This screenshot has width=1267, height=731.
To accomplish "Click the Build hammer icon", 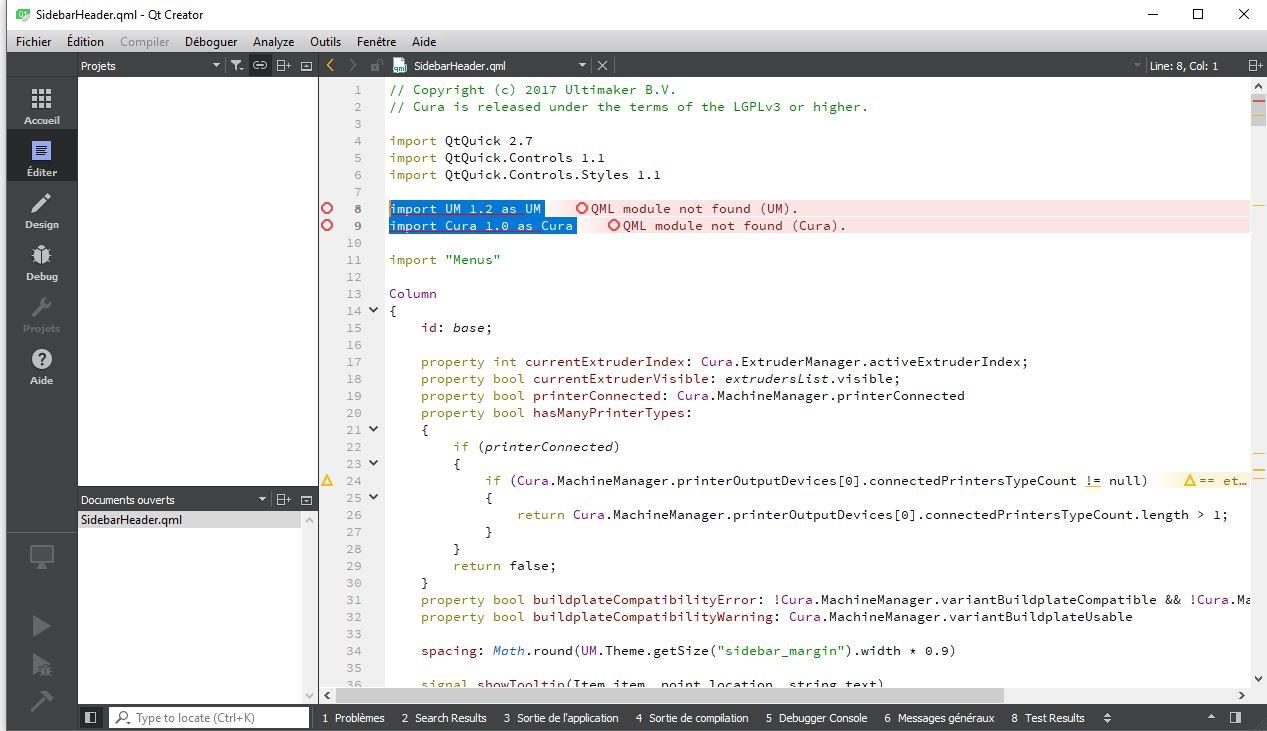I will tap(41, 701).
